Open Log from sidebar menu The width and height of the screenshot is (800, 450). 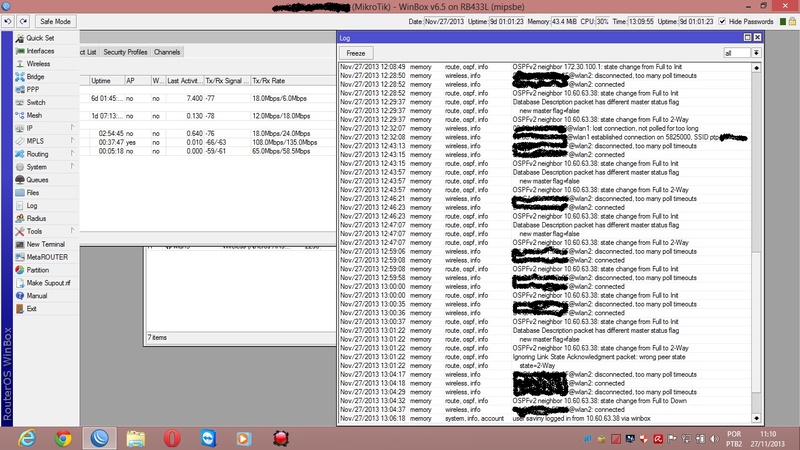click(32, 205)
